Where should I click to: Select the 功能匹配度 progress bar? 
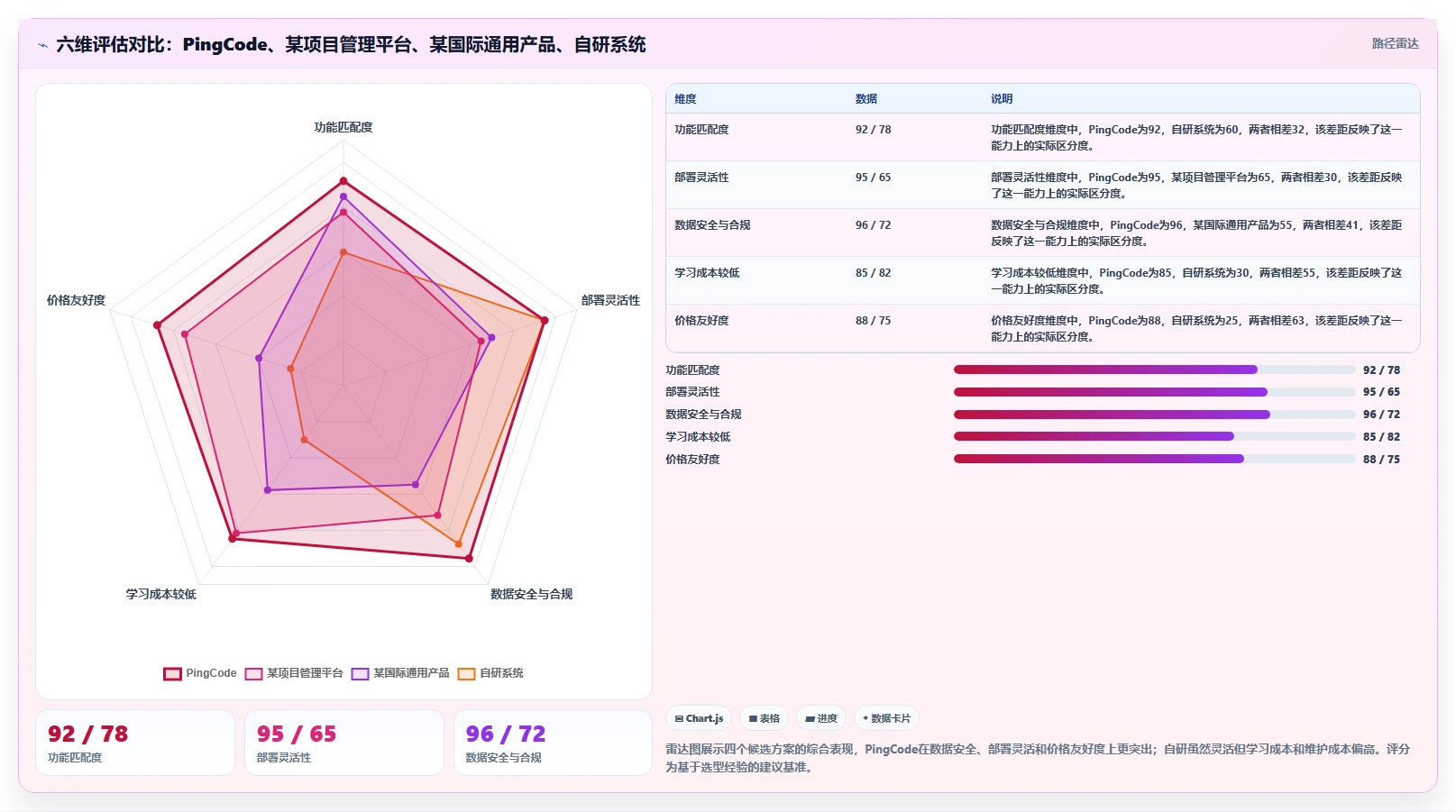coord(1154,370)
